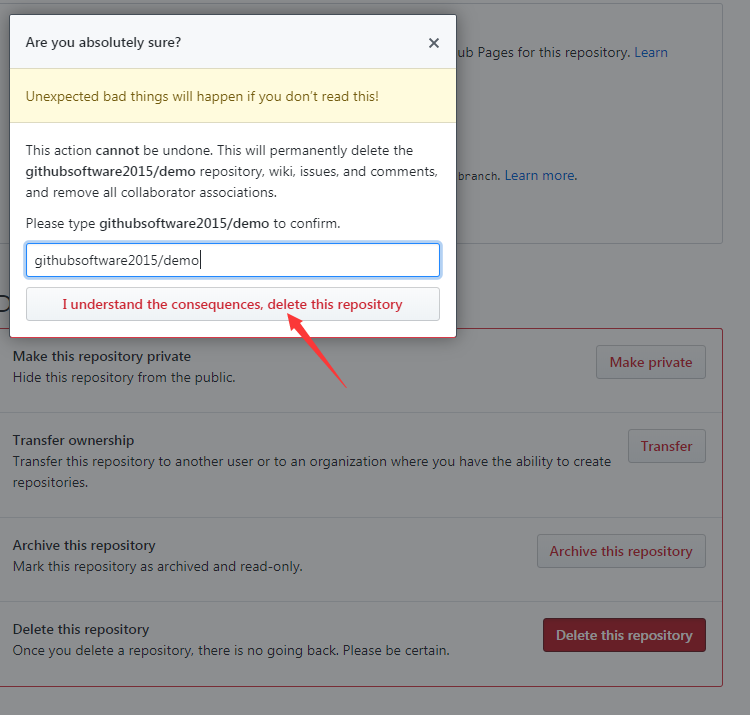750x715 pixels.
Task: Click the Make private button
Action: [x=651, y=362]
